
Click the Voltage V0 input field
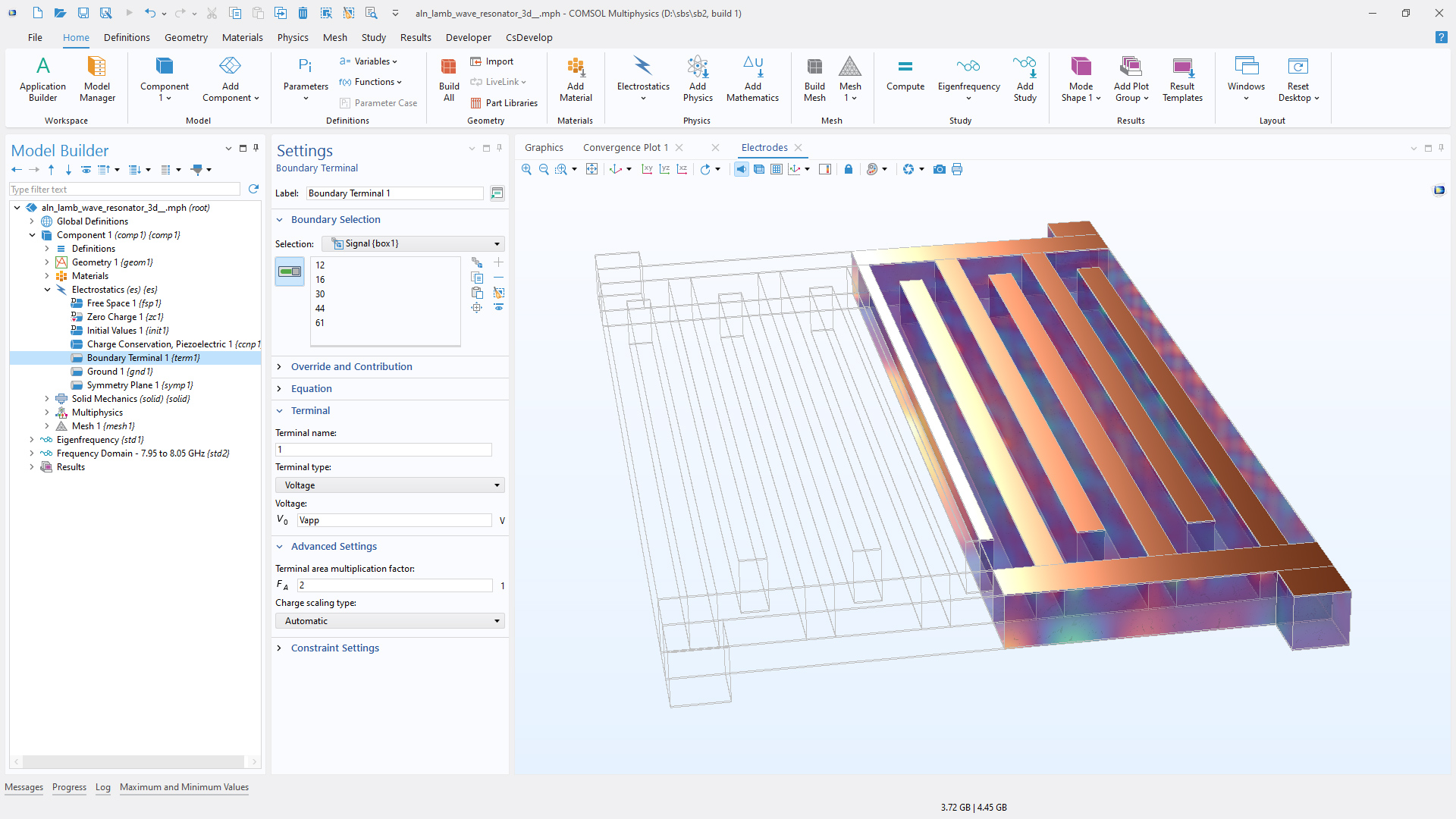tap(394, 520)
